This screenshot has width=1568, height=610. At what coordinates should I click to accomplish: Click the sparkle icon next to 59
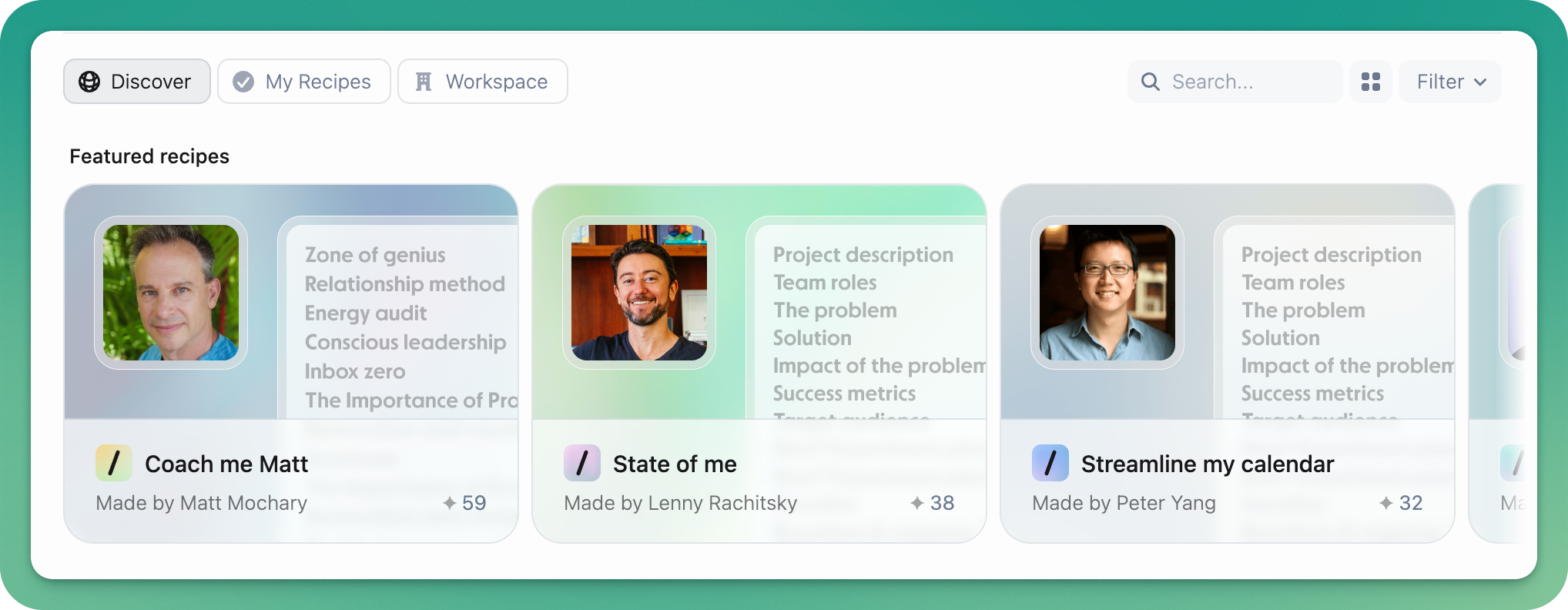(x=450, y=503)
